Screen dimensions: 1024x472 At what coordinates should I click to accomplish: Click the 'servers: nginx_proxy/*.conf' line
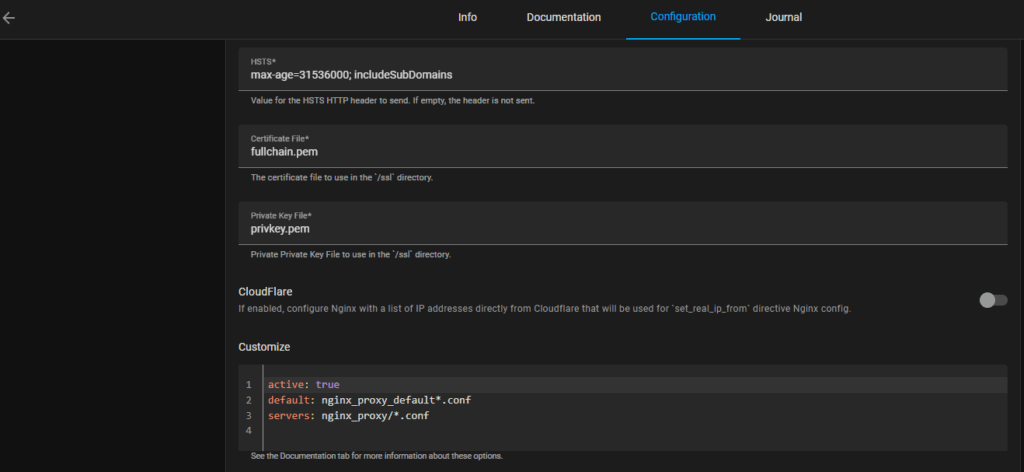348,415
